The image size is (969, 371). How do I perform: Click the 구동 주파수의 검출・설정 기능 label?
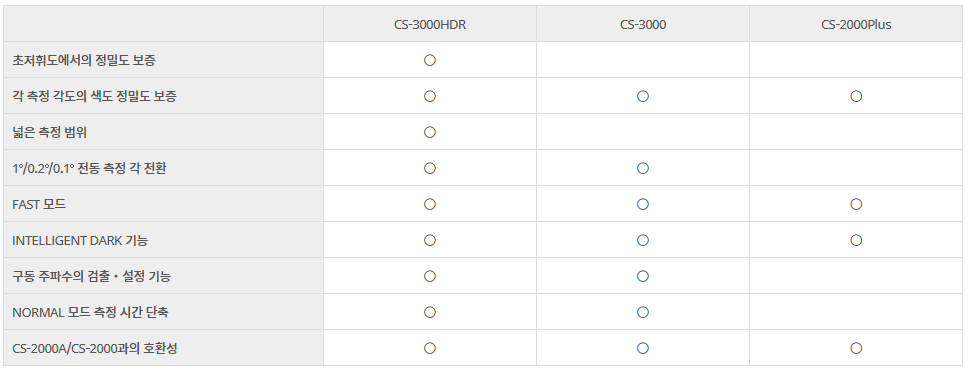(x=91, y=276)
